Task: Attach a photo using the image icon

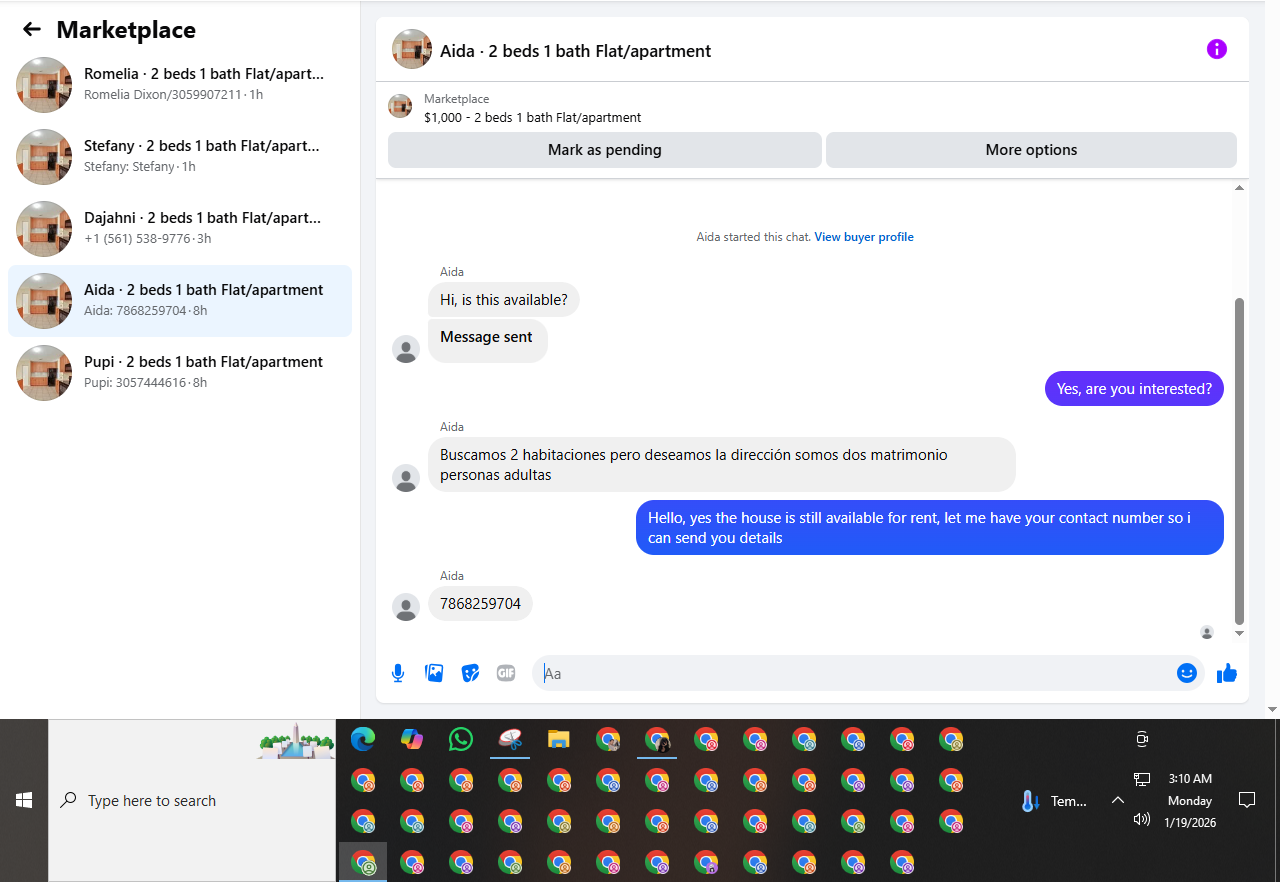Action: coord(434,673)
